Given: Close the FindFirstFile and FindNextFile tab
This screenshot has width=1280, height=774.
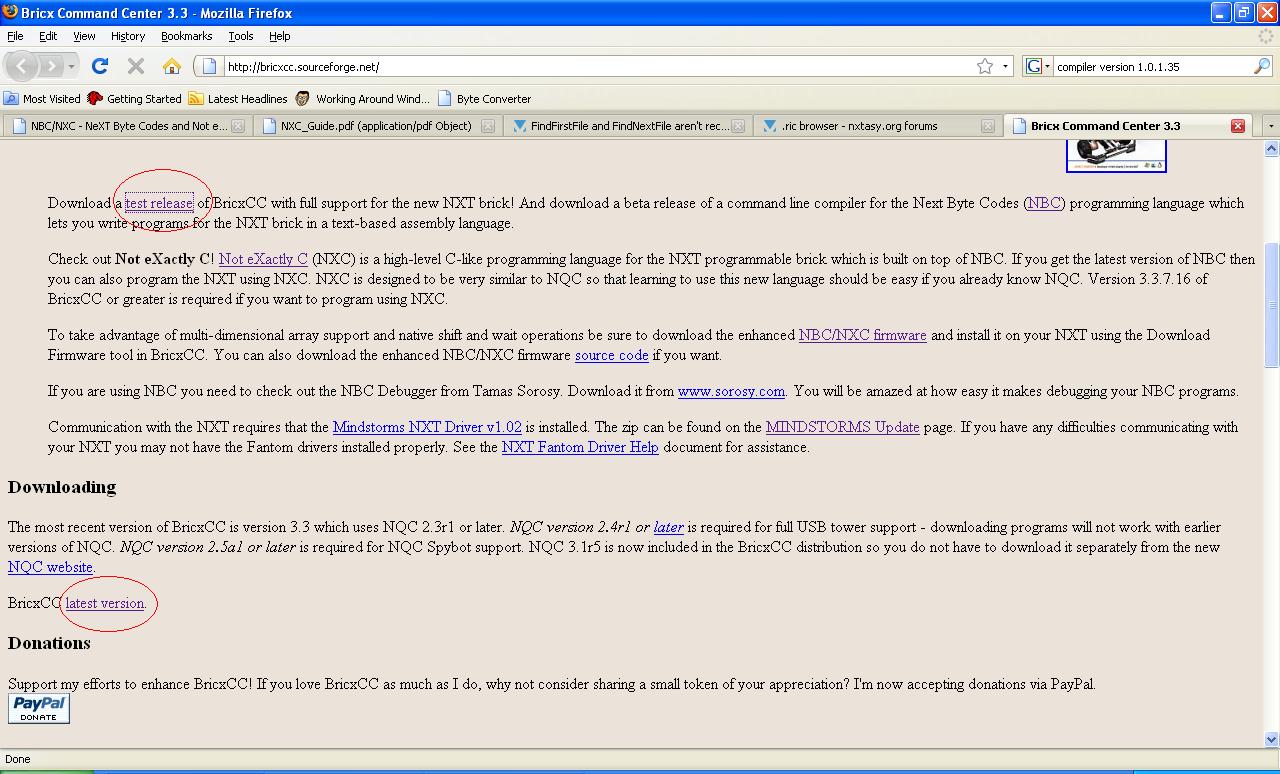Looking at the screenshot, I should coord(738,126).
